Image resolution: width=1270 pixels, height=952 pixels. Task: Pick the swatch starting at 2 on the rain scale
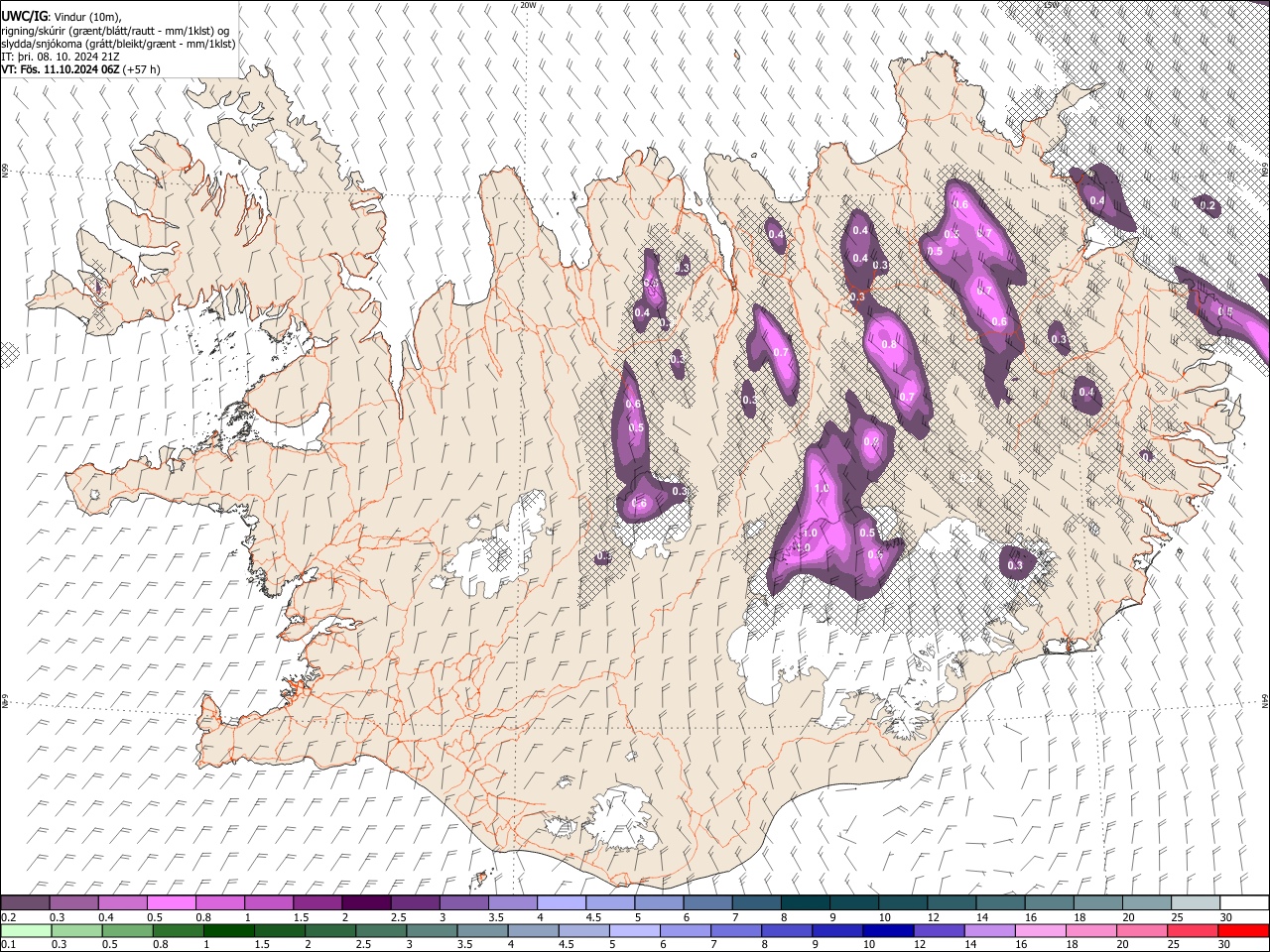click(x=329, y=930)
